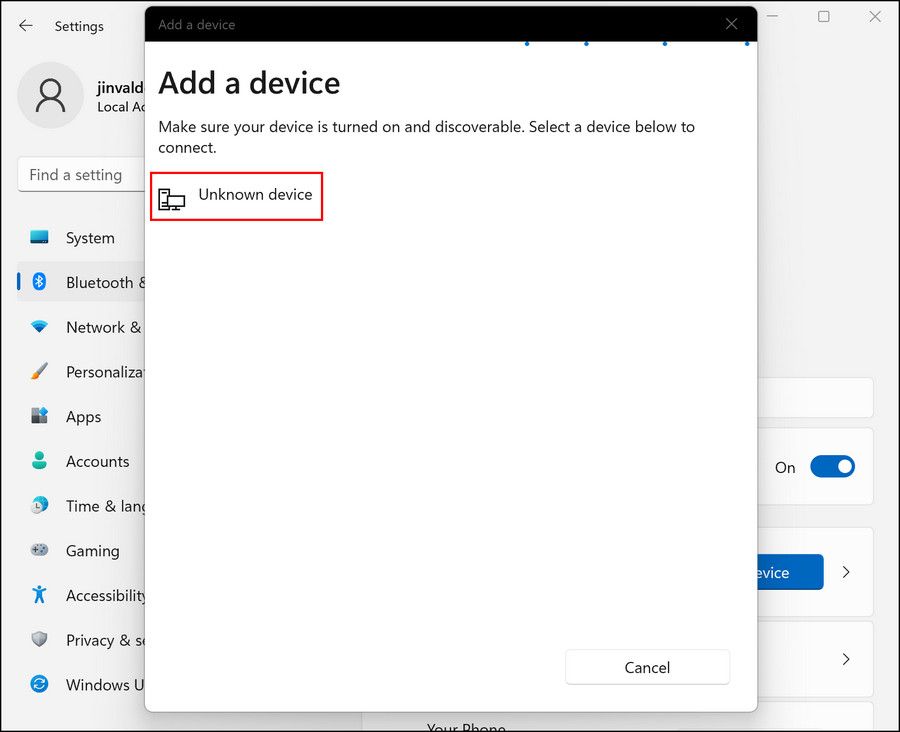
Task: Open the Your Phone section chevron
Action: click(846, 659)
